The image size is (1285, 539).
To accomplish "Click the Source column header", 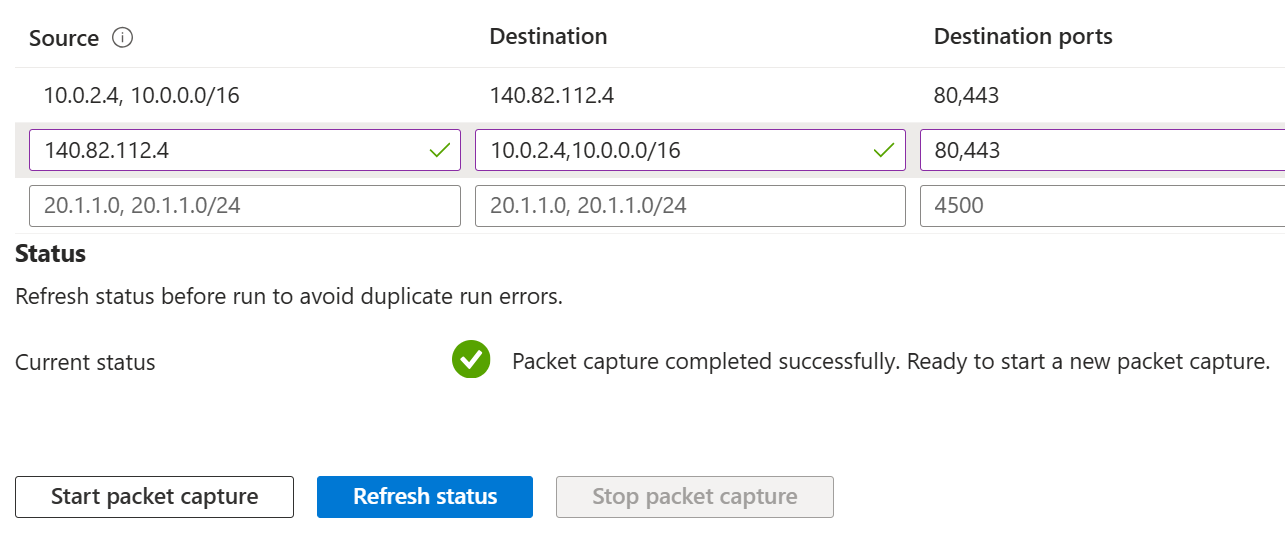I will pyautogui.click(x=64, y=38).
